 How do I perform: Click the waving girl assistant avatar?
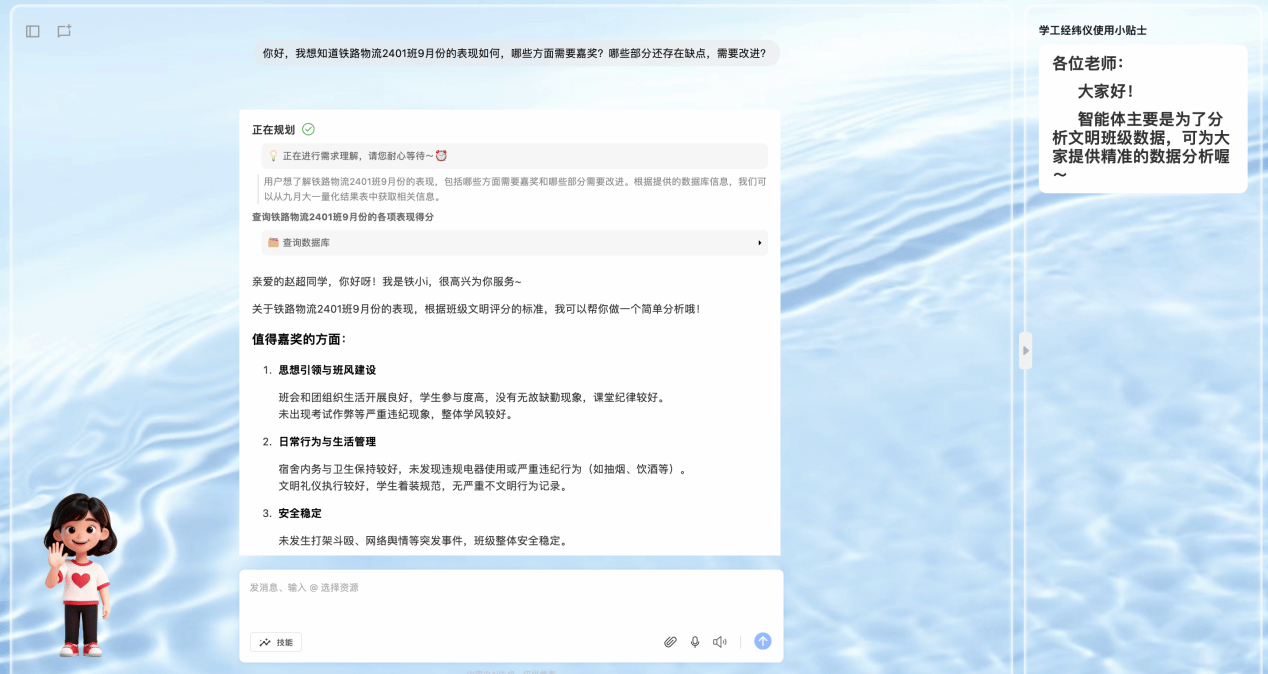[x=80, y=574]
